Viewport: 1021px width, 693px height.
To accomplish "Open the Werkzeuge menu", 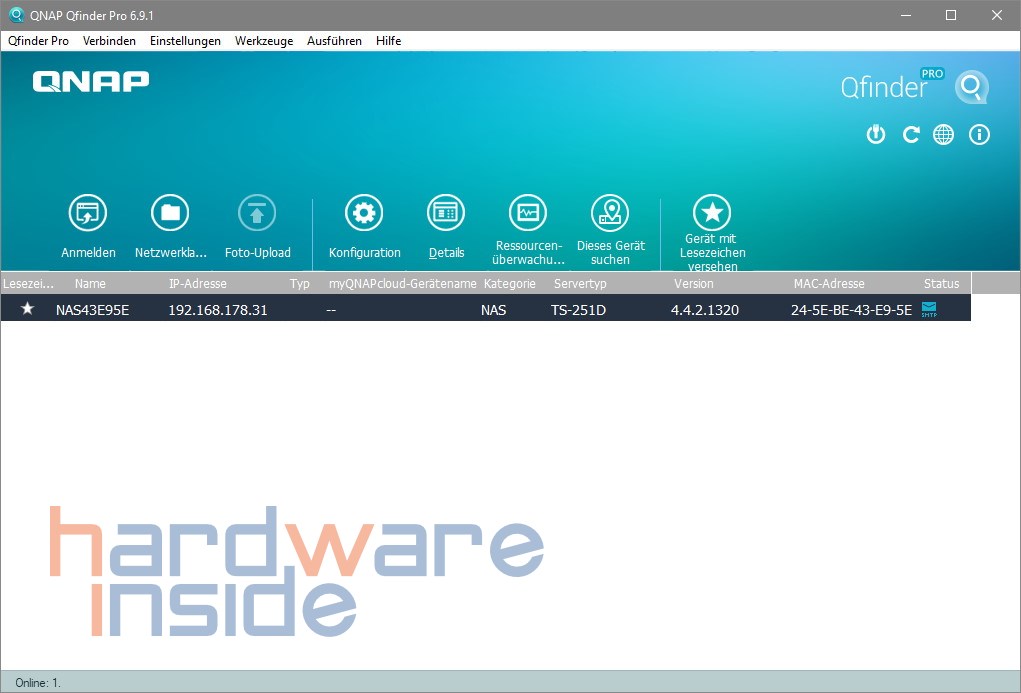I will pyautogui.click(x=264, y=41).
